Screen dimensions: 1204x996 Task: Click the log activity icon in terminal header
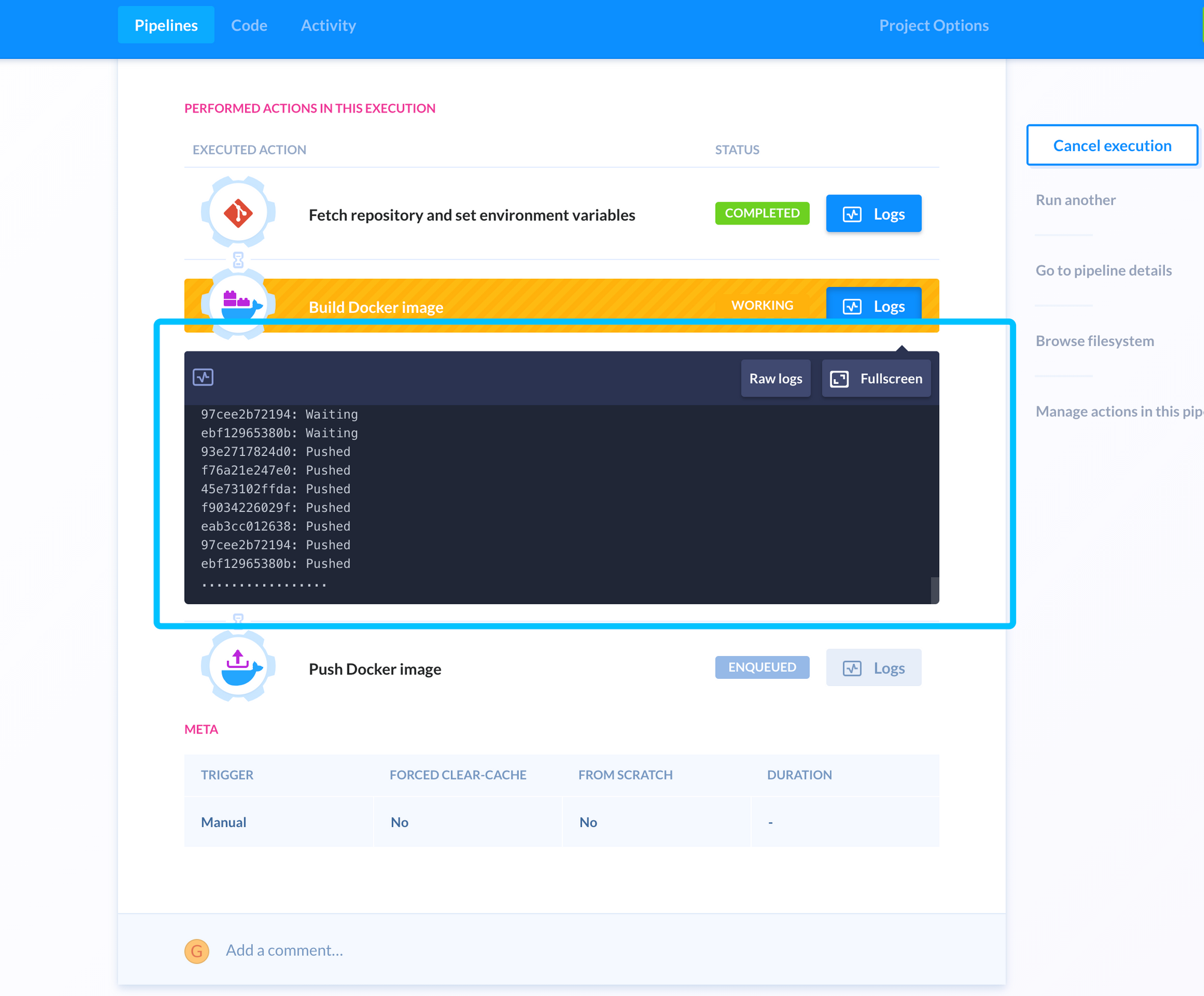tap(203, 377)
